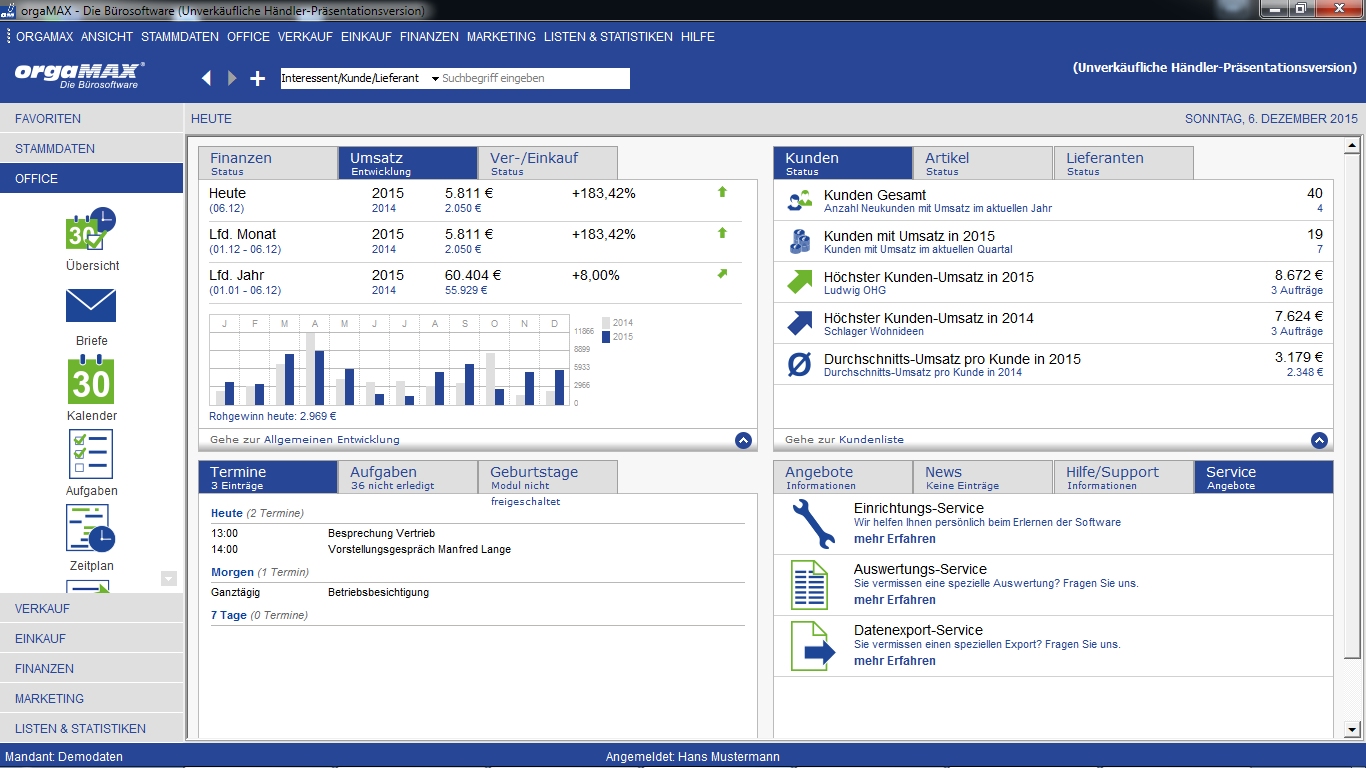Click the Kunden mit Umsatz coins icon
1366x768 pixels.
[799, 241]
